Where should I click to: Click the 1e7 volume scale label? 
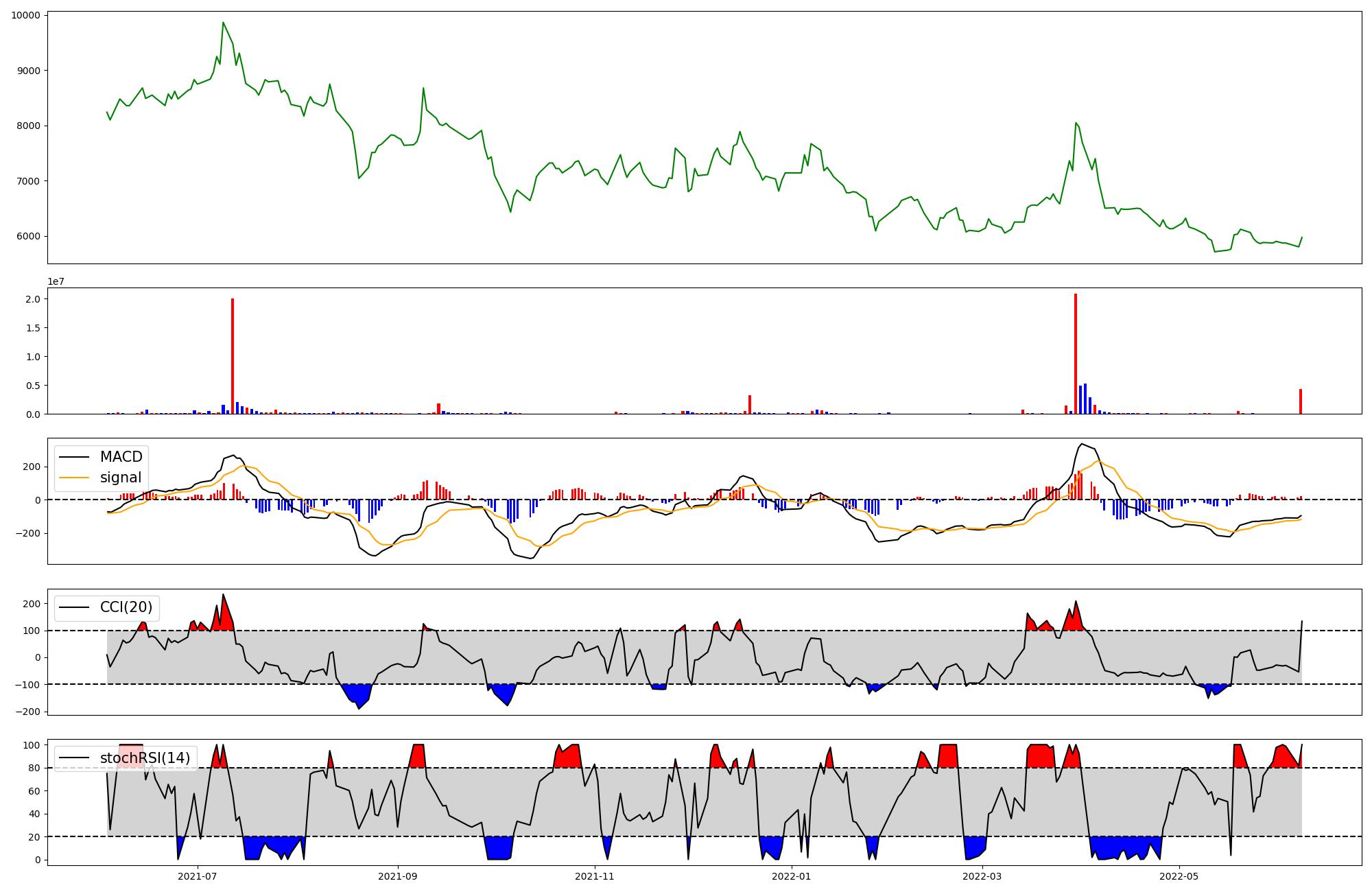[56, 281]
